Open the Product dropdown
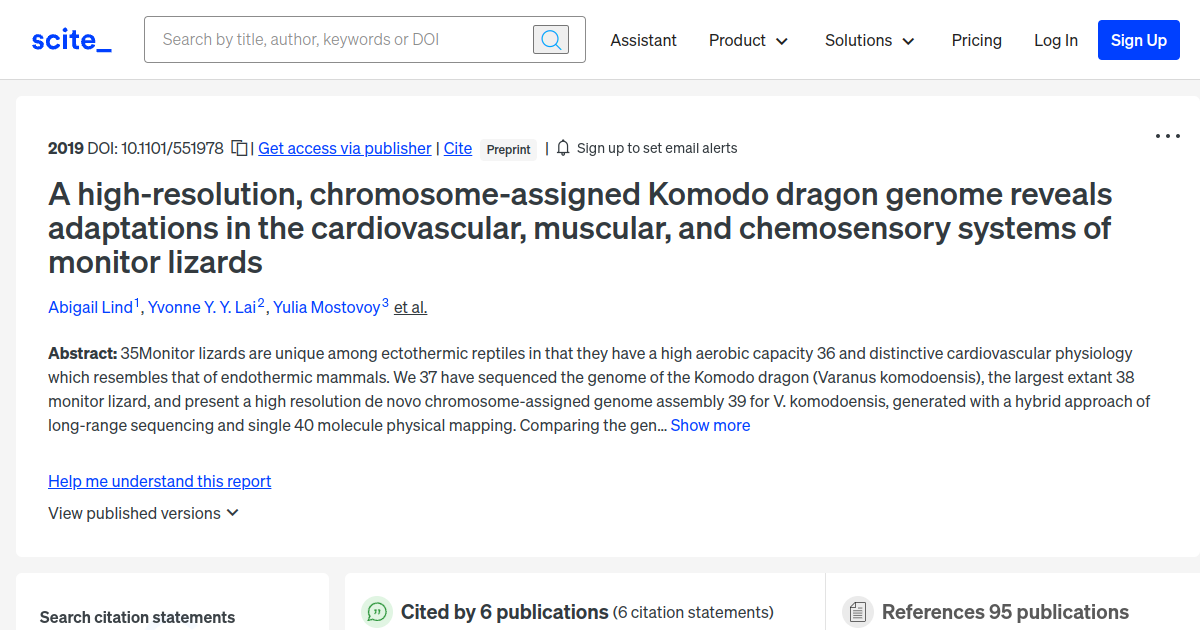Viewport: 1200px width, 630px height. (748, 40)
